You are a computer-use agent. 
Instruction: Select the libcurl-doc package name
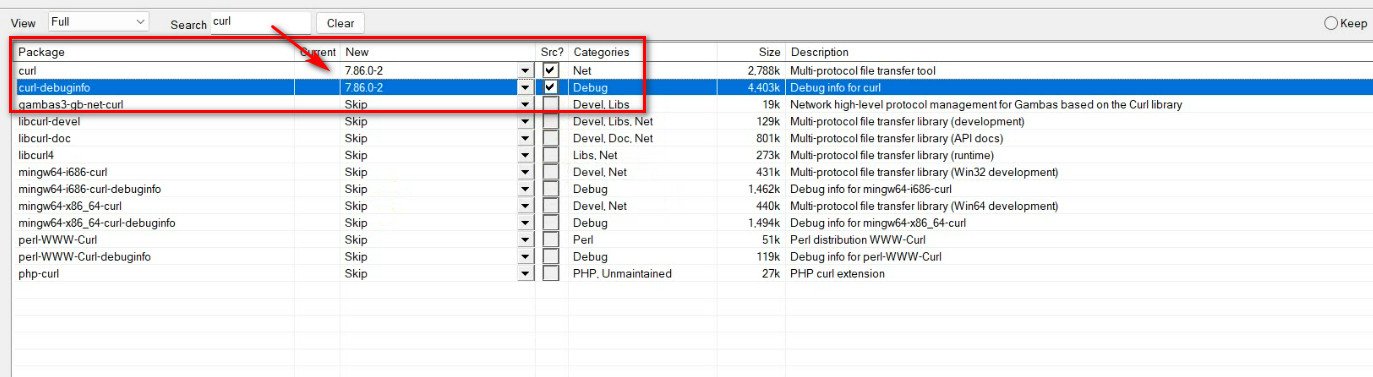(46, 139)
